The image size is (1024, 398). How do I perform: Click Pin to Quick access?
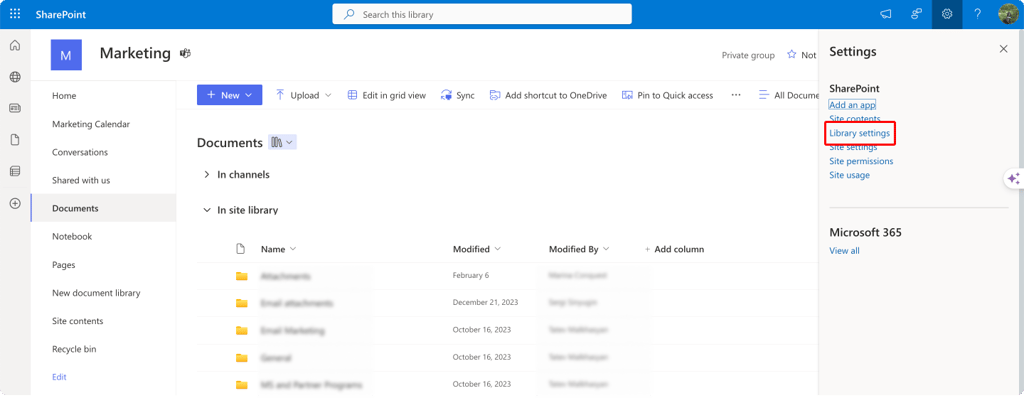(x=667, y=95)
